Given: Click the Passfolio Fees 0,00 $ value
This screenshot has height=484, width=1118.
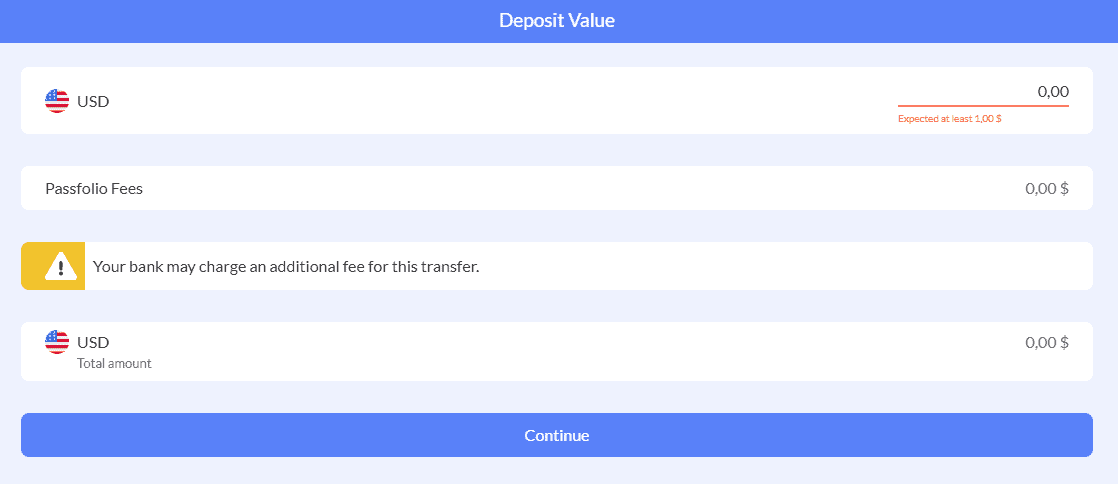Looking at the screenshot, I should point(1047,189).
